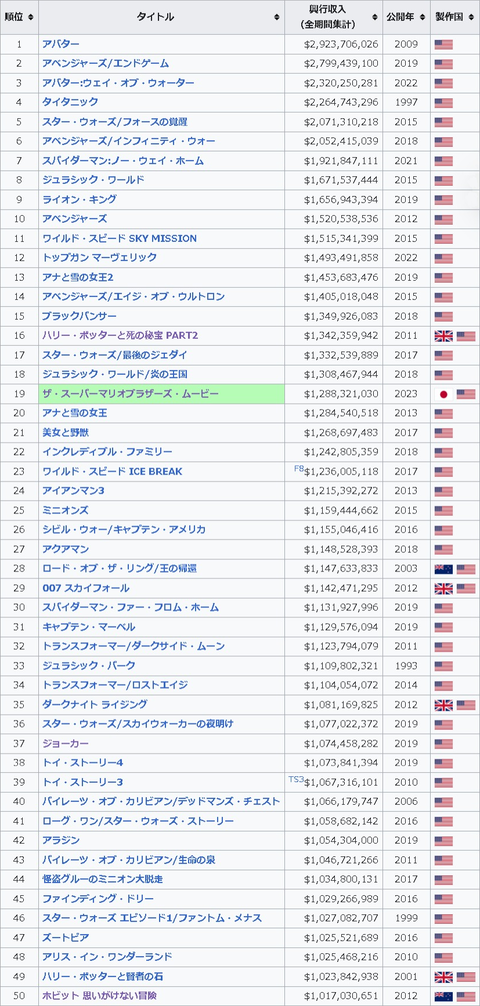Open ジュラシック・パーク link

89,665
